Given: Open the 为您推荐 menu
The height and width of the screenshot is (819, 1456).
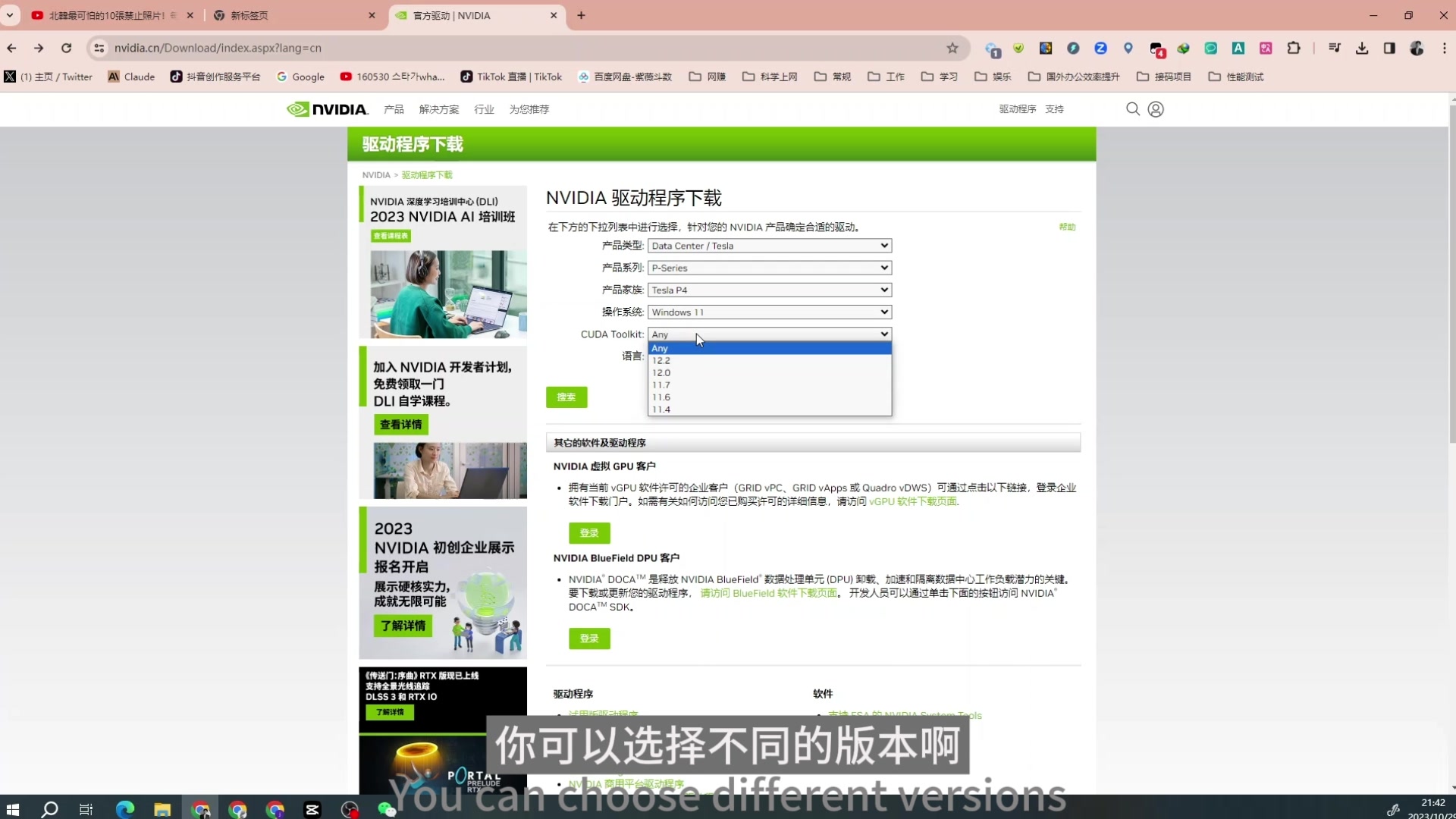Looking at the screenshot, I should tap(529, 109).
